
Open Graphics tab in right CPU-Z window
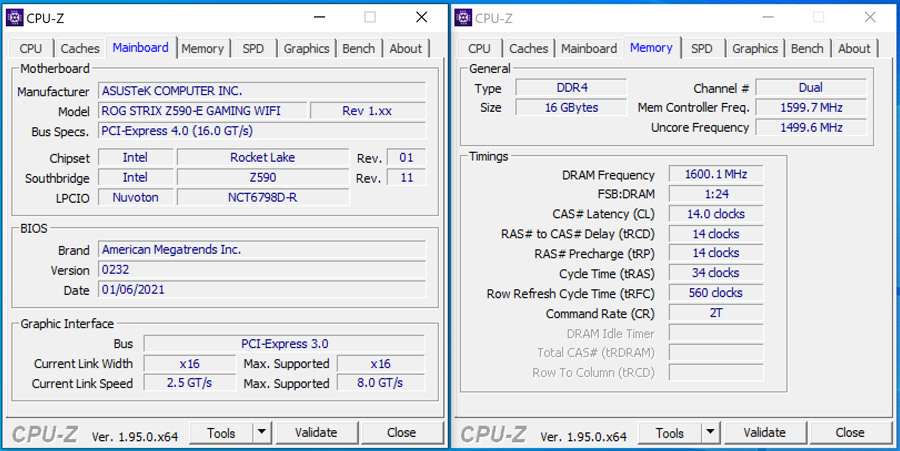[x=755, y=49]
